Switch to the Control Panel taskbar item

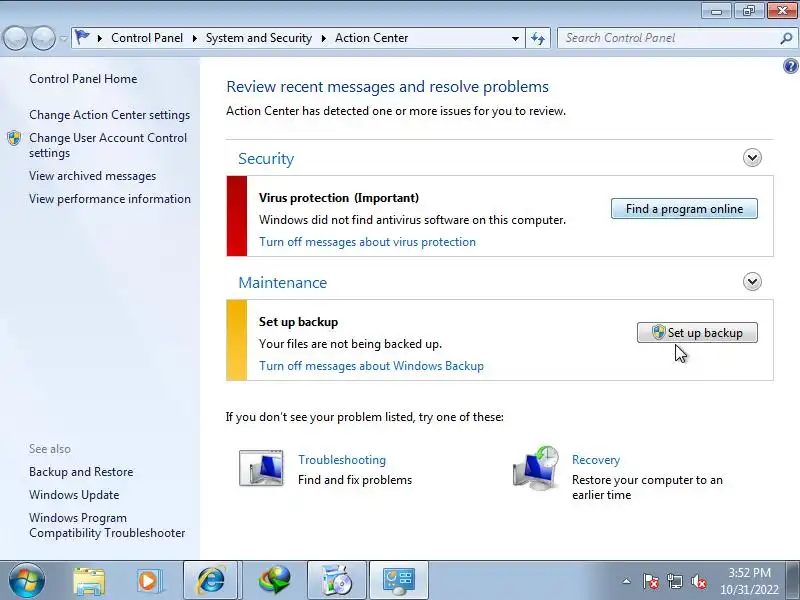coord(398,581)
